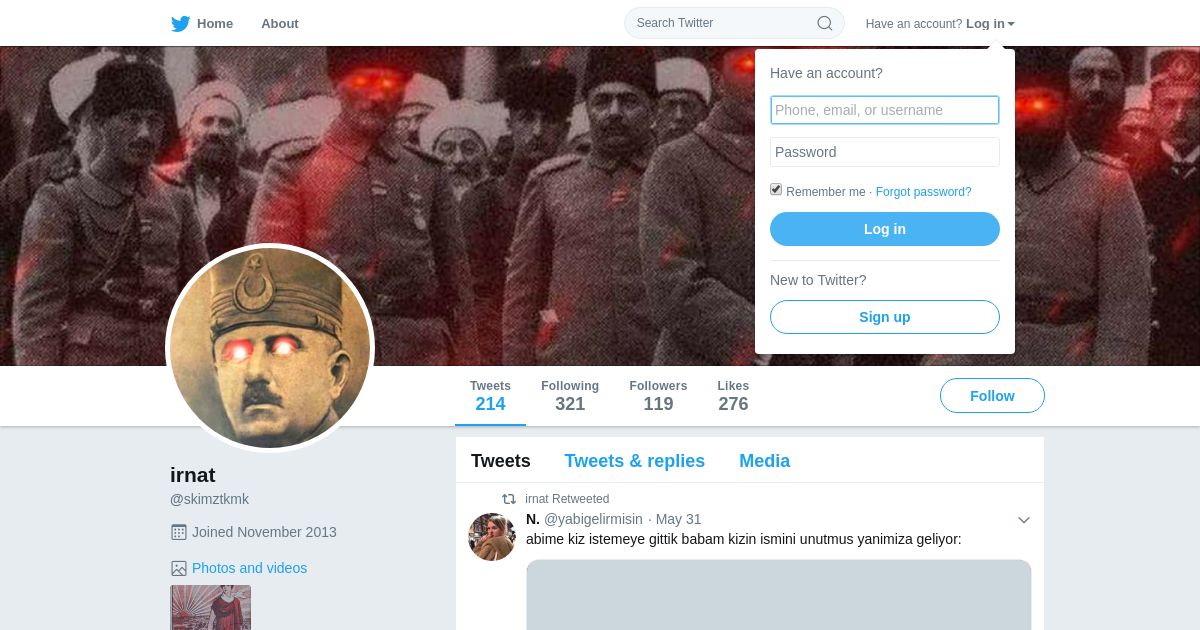Viewport: 1200px width, 630px height.
Task: Open irnat's round profile picture
Action: tap(270, 348)
